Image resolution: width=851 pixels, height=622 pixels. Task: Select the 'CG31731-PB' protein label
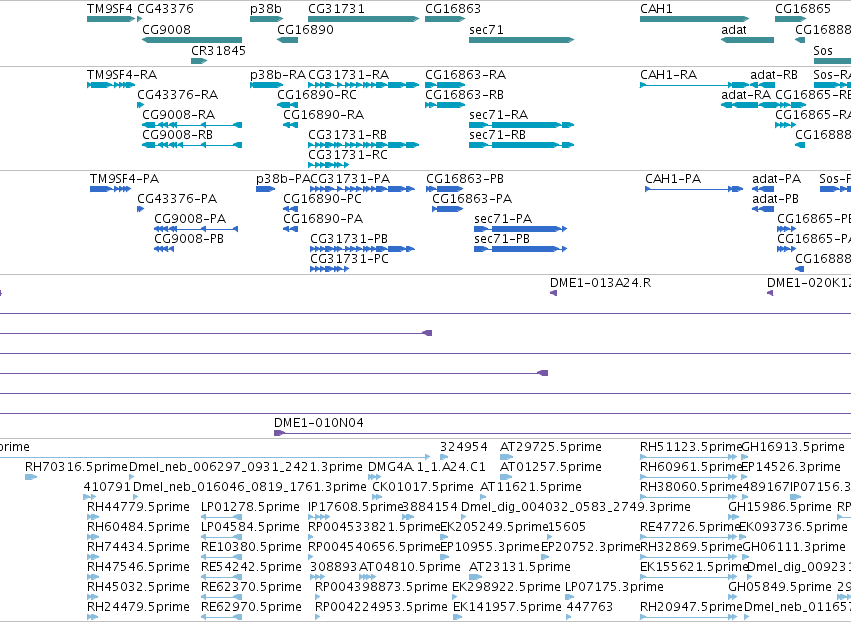pyautogui.click(x=349, y=239)
